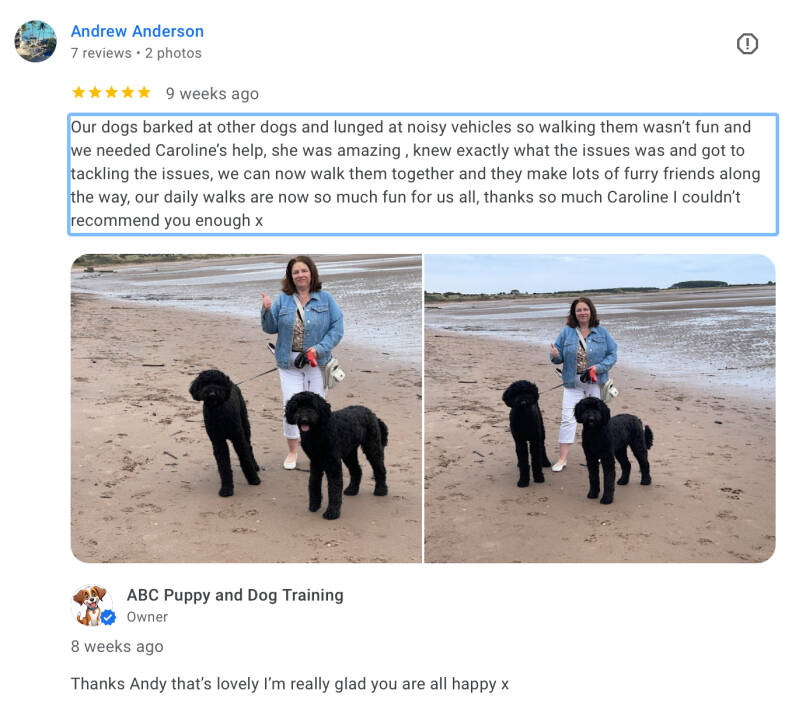This screenshot has height=708, width=799.
Task: Click the third gold rating star
Action: 112,92
